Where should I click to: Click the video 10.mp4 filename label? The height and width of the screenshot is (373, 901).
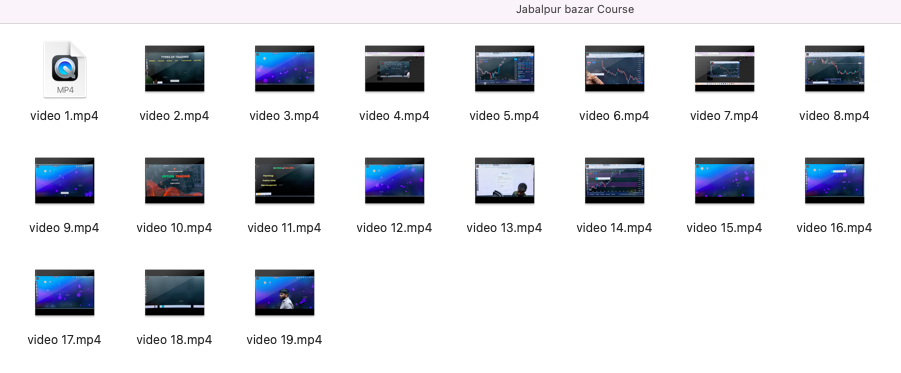point(174,228)
